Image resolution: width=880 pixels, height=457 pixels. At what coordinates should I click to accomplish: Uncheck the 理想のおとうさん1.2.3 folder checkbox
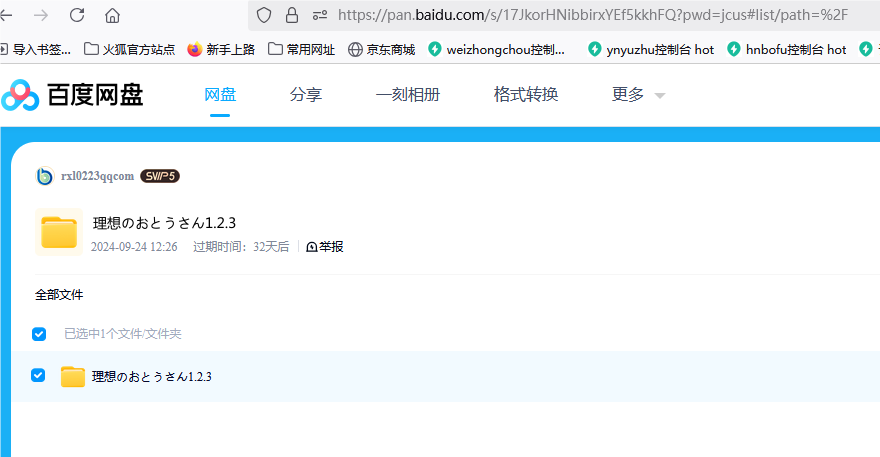tap(39, 376)
